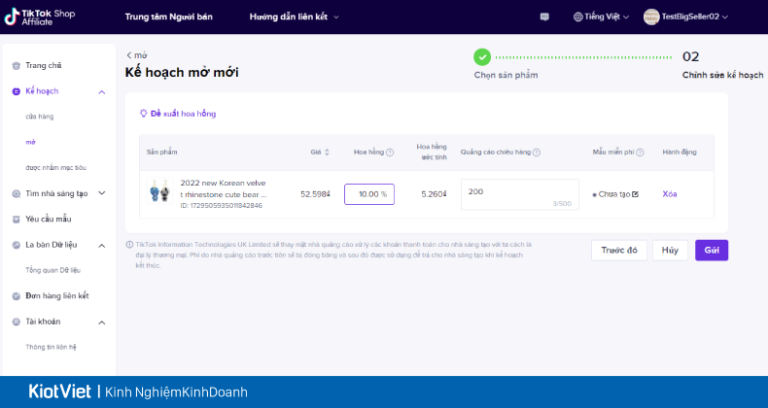
Task: Click Xóa to remove the product
Action: [x=670, y=194]
